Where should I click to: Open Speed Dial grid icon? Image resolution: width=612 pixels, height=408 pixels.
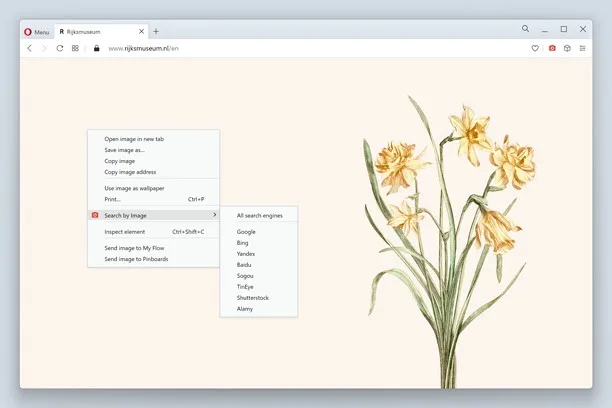pyautogui.click(x=75, y=48)
